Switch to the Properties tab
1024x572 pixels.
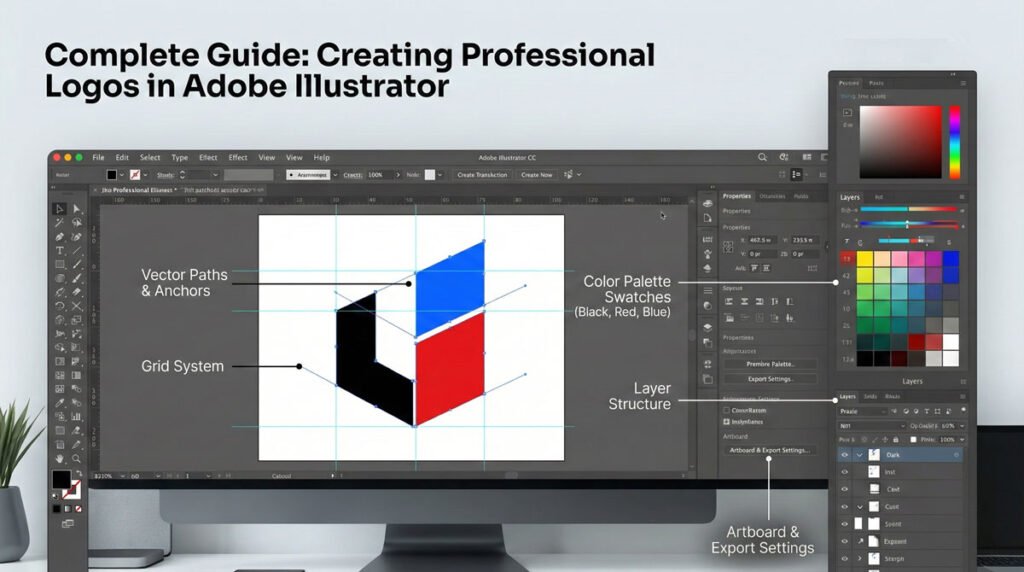pyautogui.click(x=736, y=196)
